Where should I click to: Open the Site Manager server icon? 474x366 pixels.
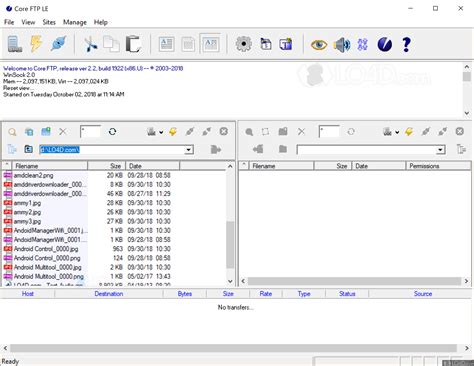(15, 44)
